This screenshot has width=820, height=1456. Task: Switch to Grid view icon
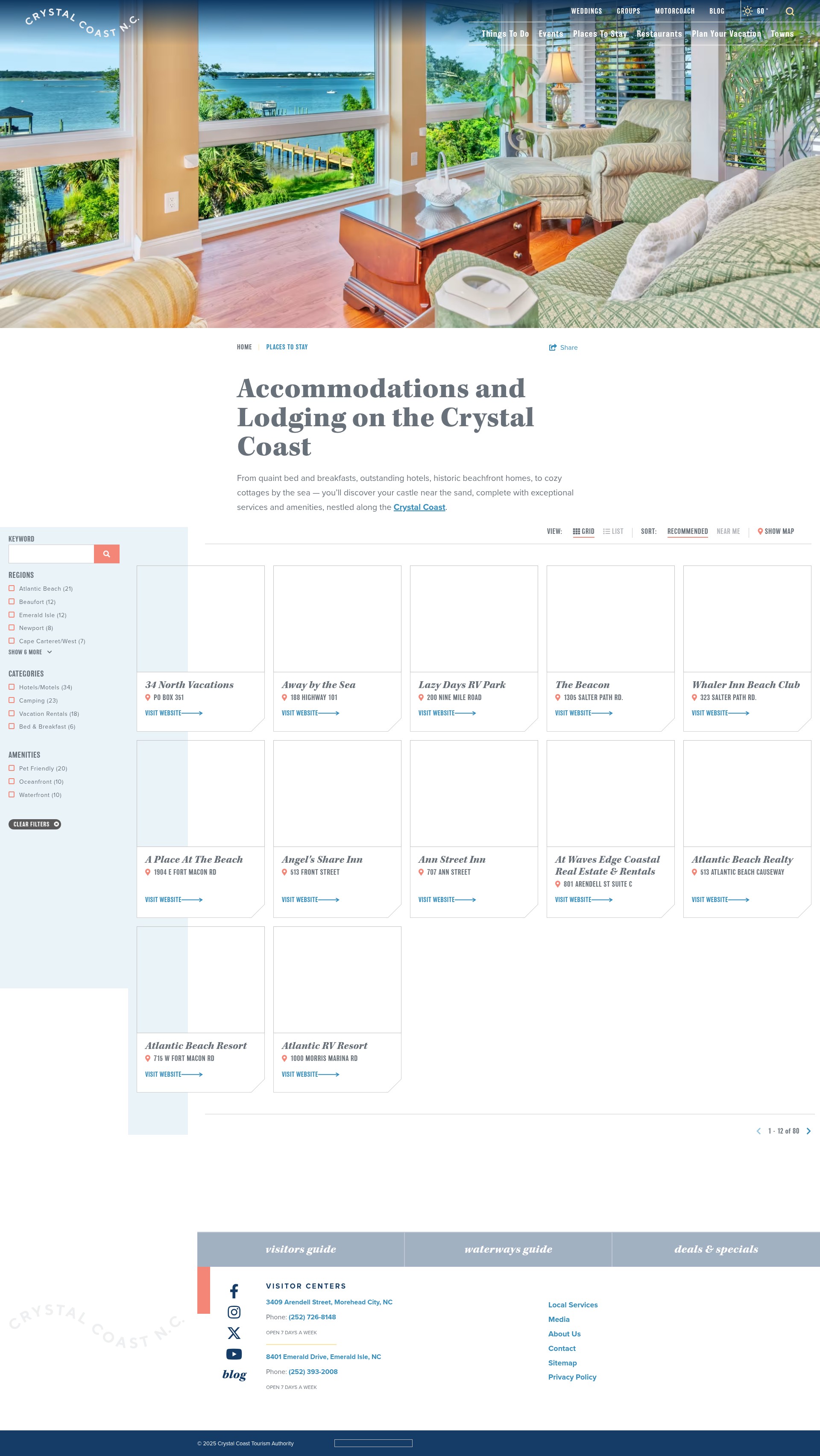(x=577, y=531)
